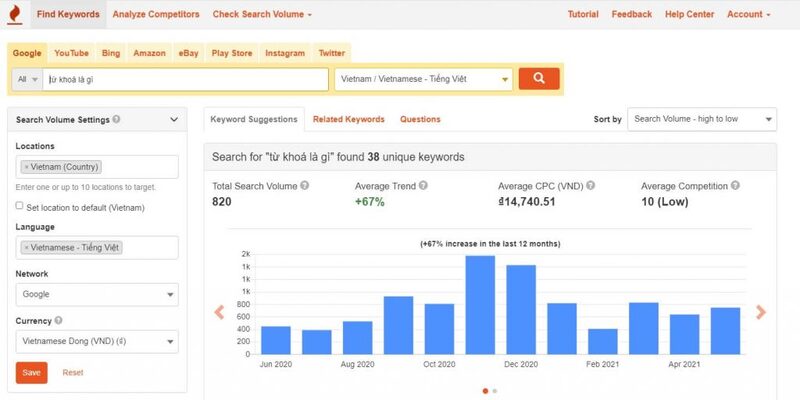Expand the Currency dropdown for Vietnamese Dong
The image size is (800, 400).
[x=97, y=341]
